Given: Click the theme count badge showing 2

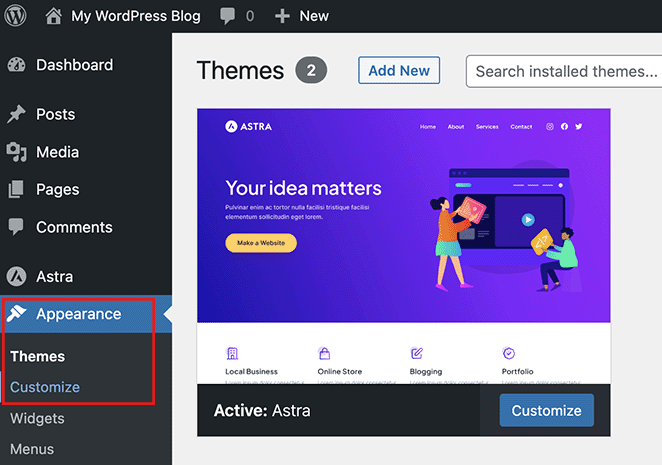Looking at the screenshot, I should [311, 71].
